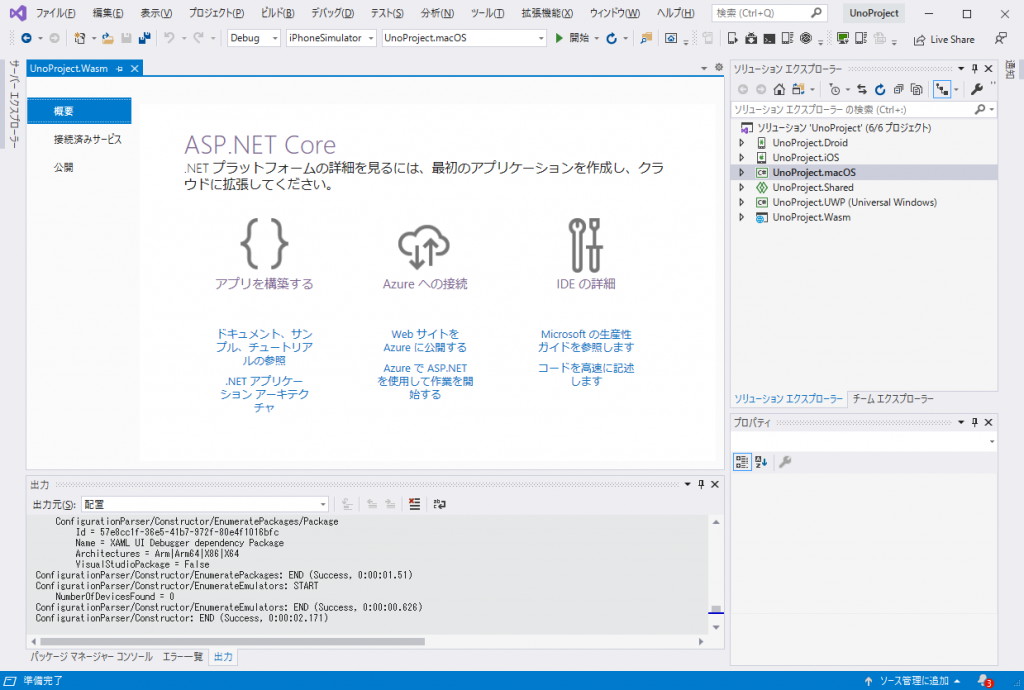Toggle alphabetical sort in Properties panel
Image resolution: width=1024 pixels, height=690 pixels.
tap(761, 461)
